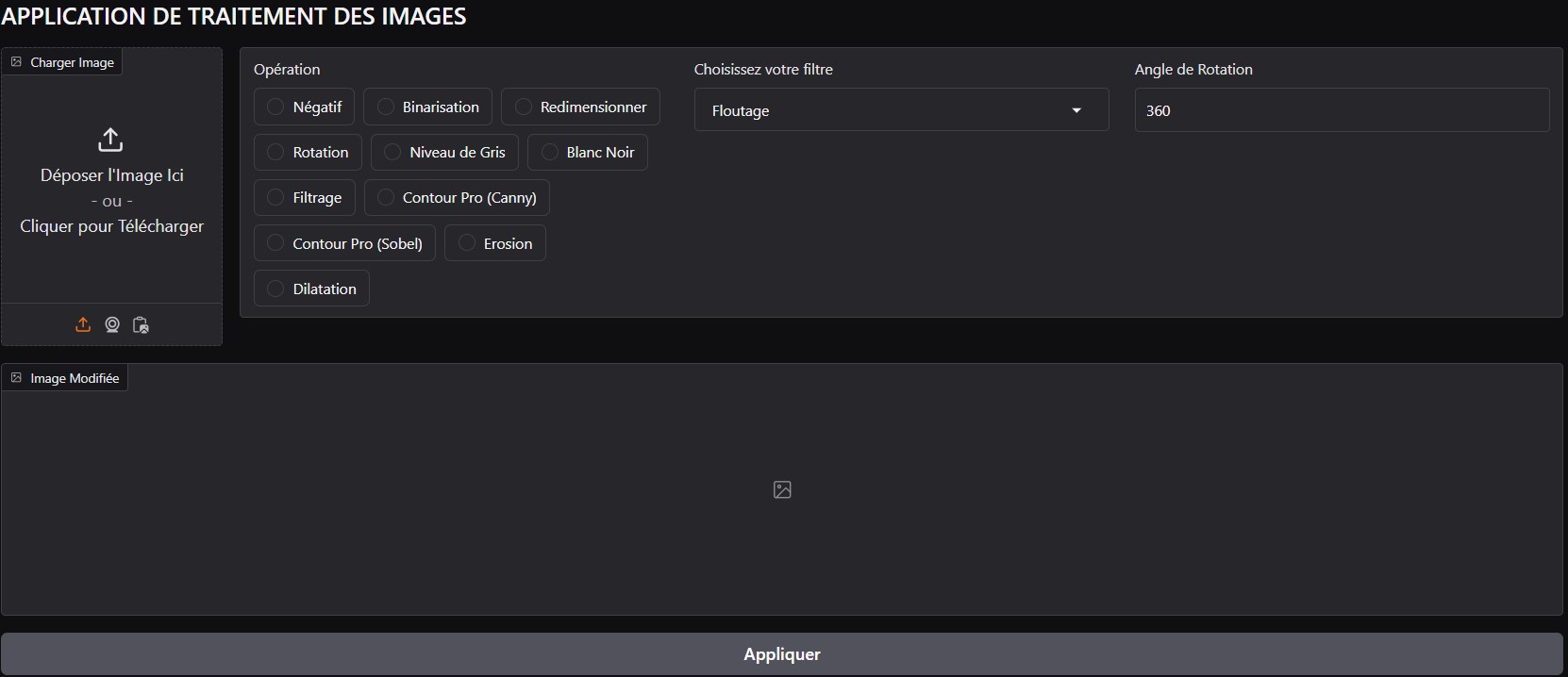Viewport: 1568px width, 677px height.
Task: Choose the Binarisation radio option
Action: point(385,107)
